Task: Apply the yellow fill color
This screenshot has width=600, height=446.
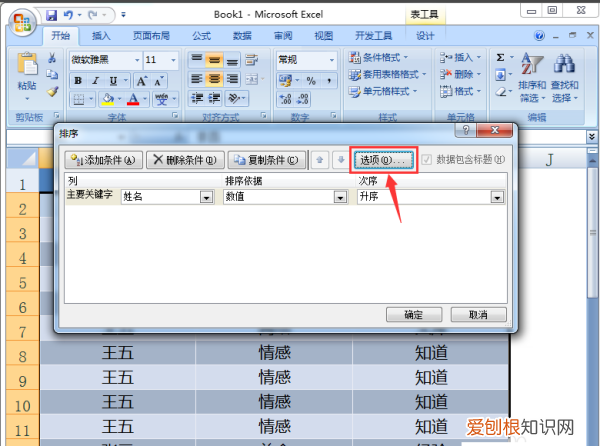Action: tap(108, 99)
